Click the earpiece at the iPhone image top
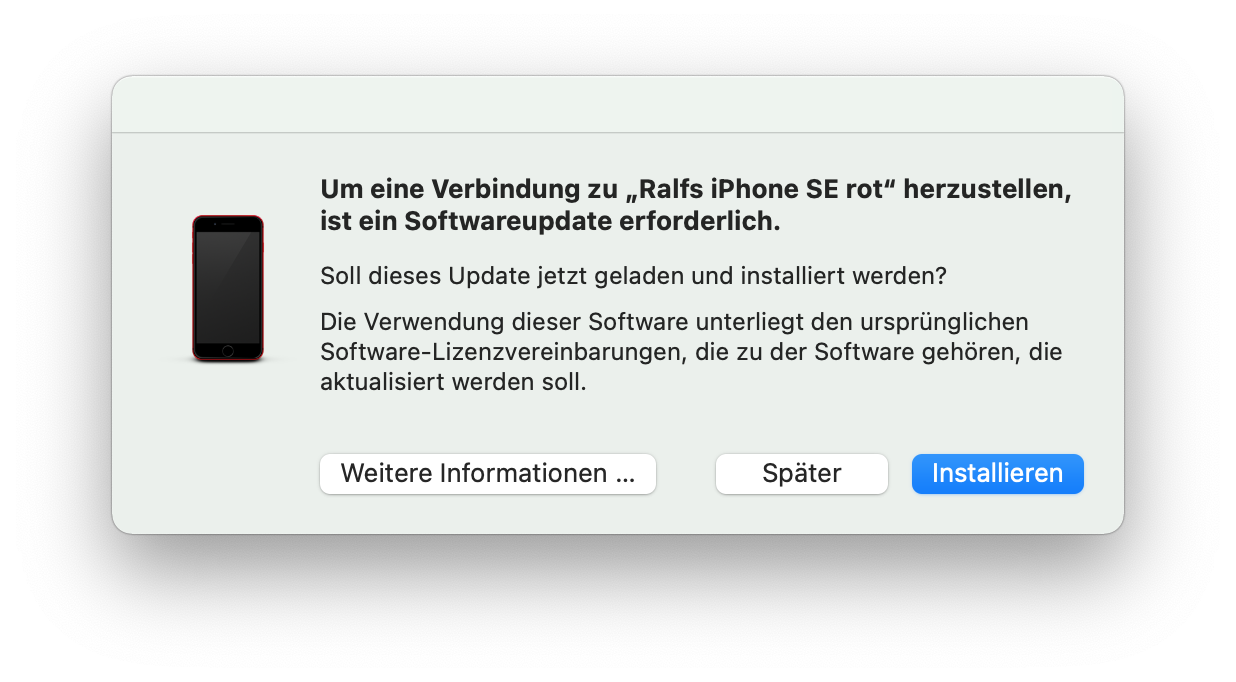 pyautogui.click(x=228, y=224)
